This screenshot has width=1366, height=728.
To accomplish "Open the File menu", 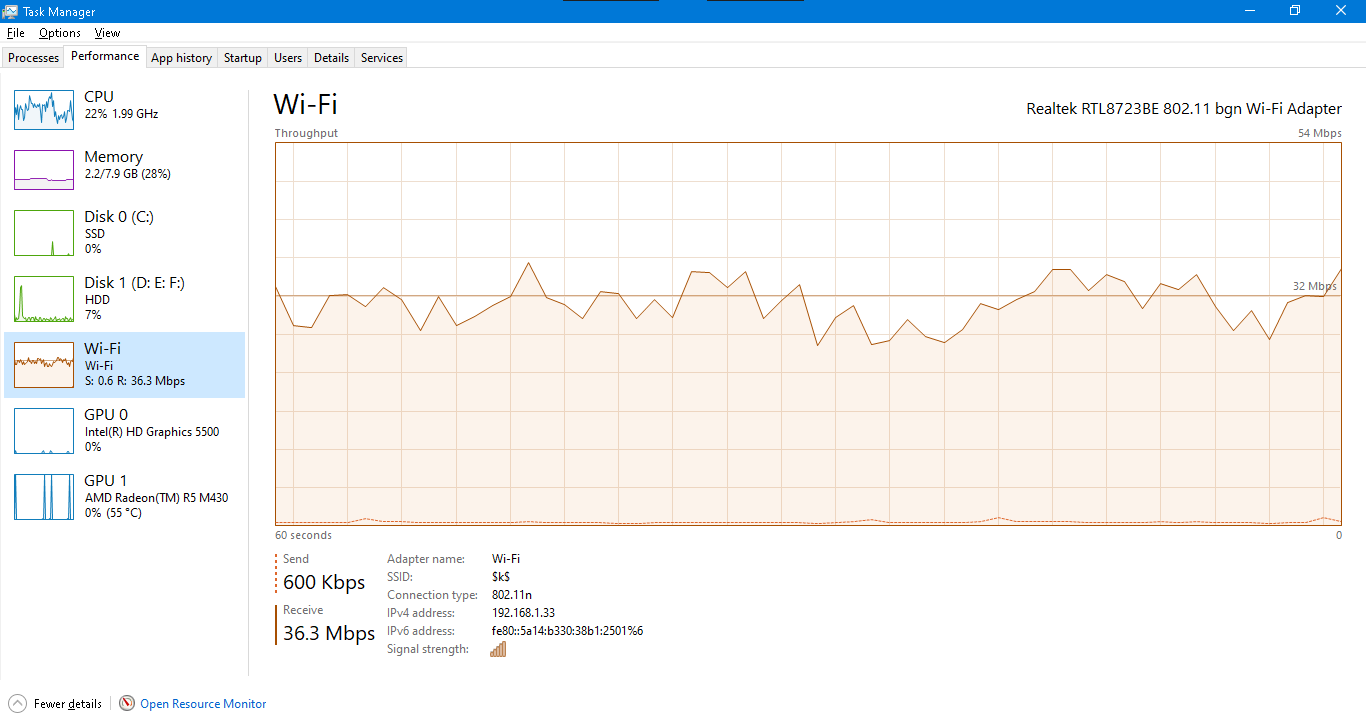I will click(x=15, y=33).
